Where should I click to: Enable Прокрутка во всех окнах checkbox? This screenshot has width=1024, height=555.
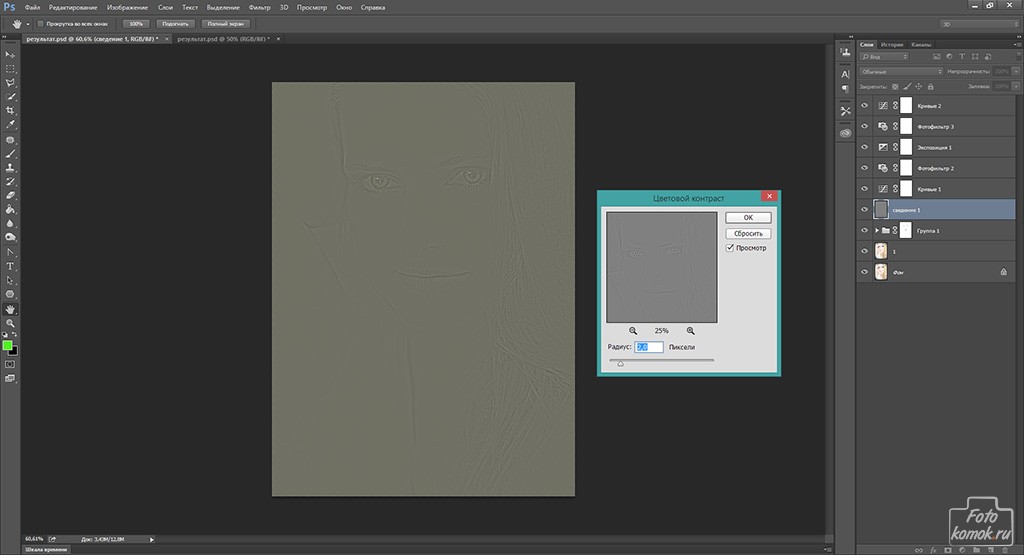[x=40, y=23]
